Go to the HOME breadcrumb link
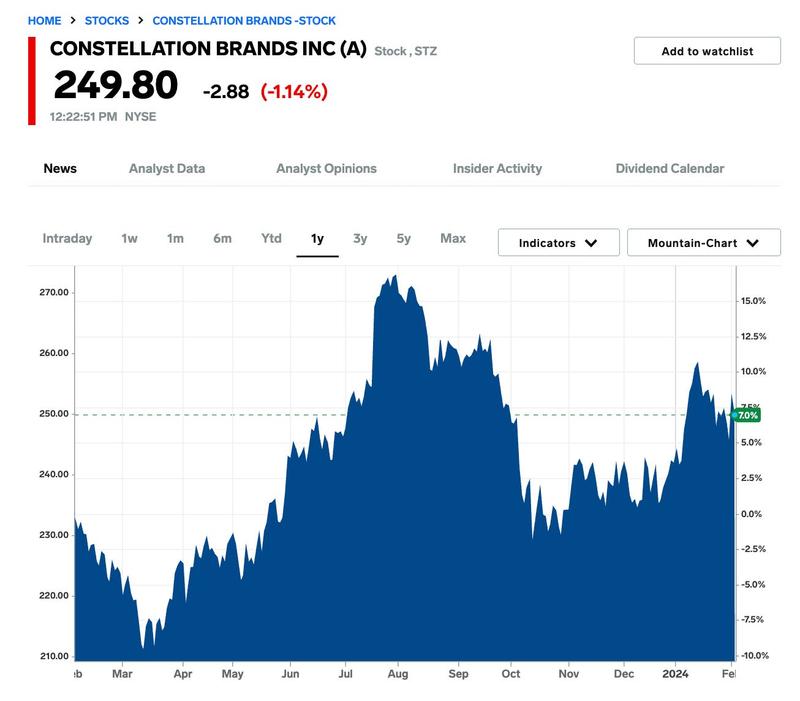The image size is (800, 701). click(x=44, y=21)
